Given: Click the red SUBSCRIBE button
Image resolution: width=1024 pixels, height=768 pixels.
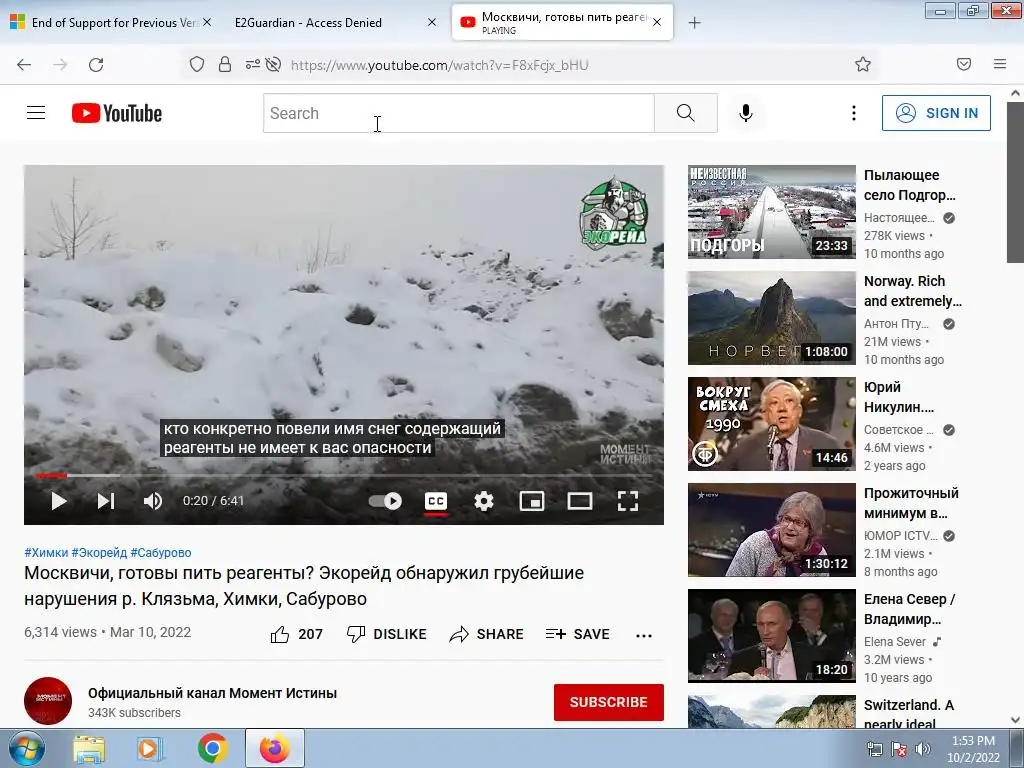Looking at the screenshot, I should (609, 702).
